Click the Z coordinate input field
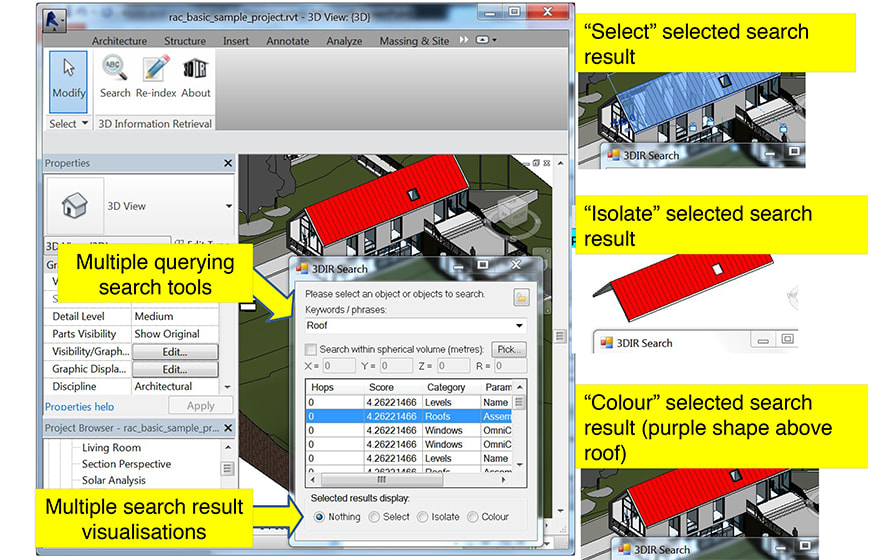Screen dimensions: 880x560 (x=453, y=366)
